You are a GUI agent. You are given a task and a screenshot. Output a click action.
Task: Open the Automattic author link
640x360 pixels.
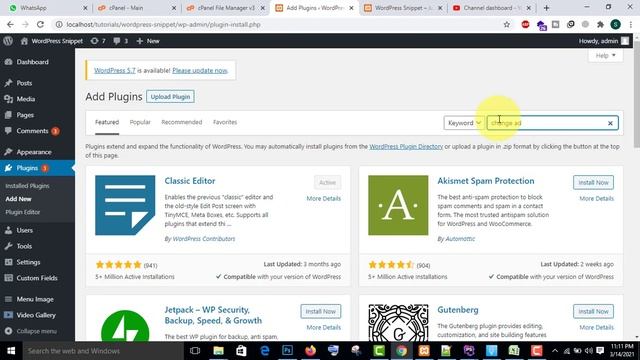pos(460,239)
